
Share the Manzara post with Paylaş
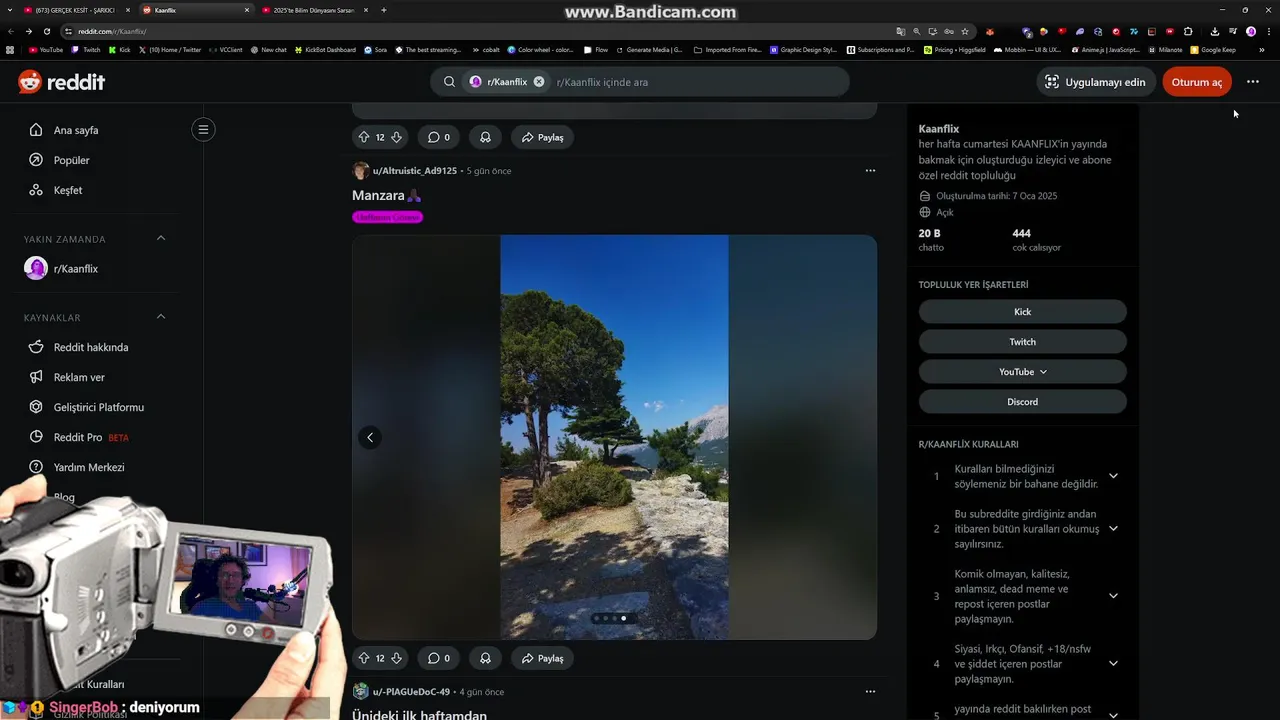[x=542, y=658]
